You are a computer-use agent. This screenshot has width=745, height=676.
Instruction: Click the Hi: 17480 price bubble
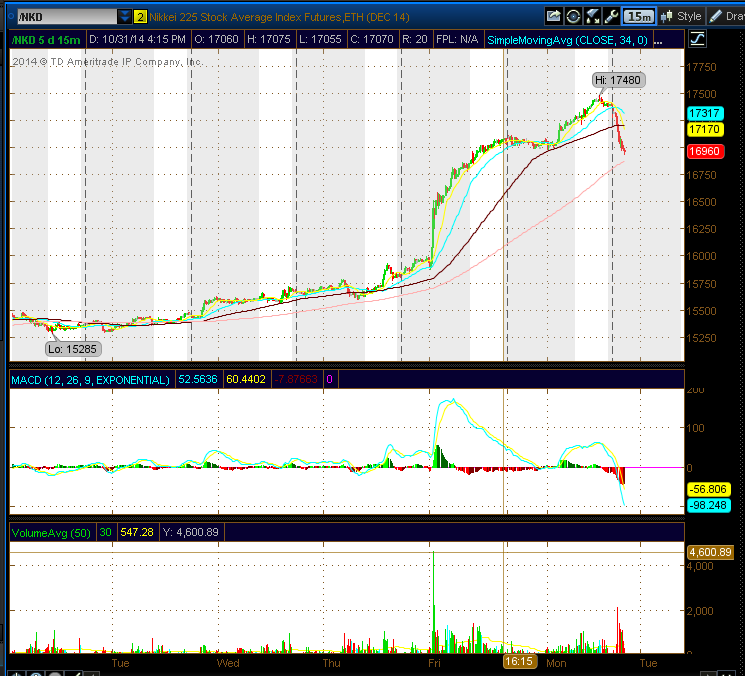[618, 80]
